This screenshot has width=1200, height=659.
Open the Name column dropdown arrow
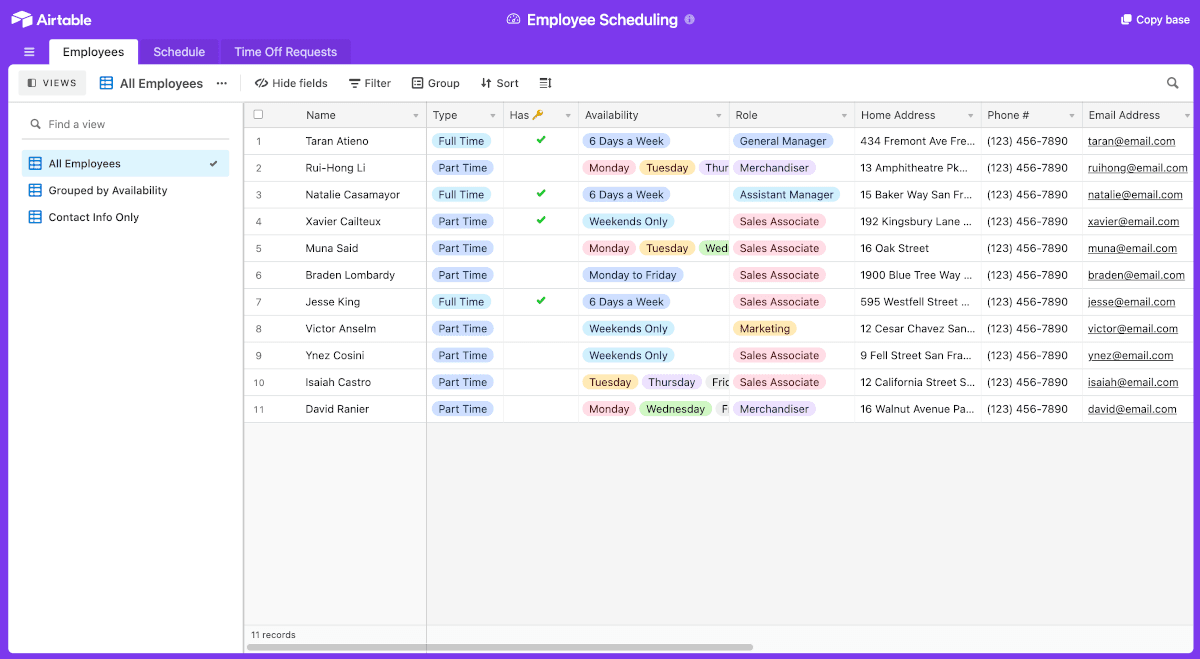coord(416,116)
